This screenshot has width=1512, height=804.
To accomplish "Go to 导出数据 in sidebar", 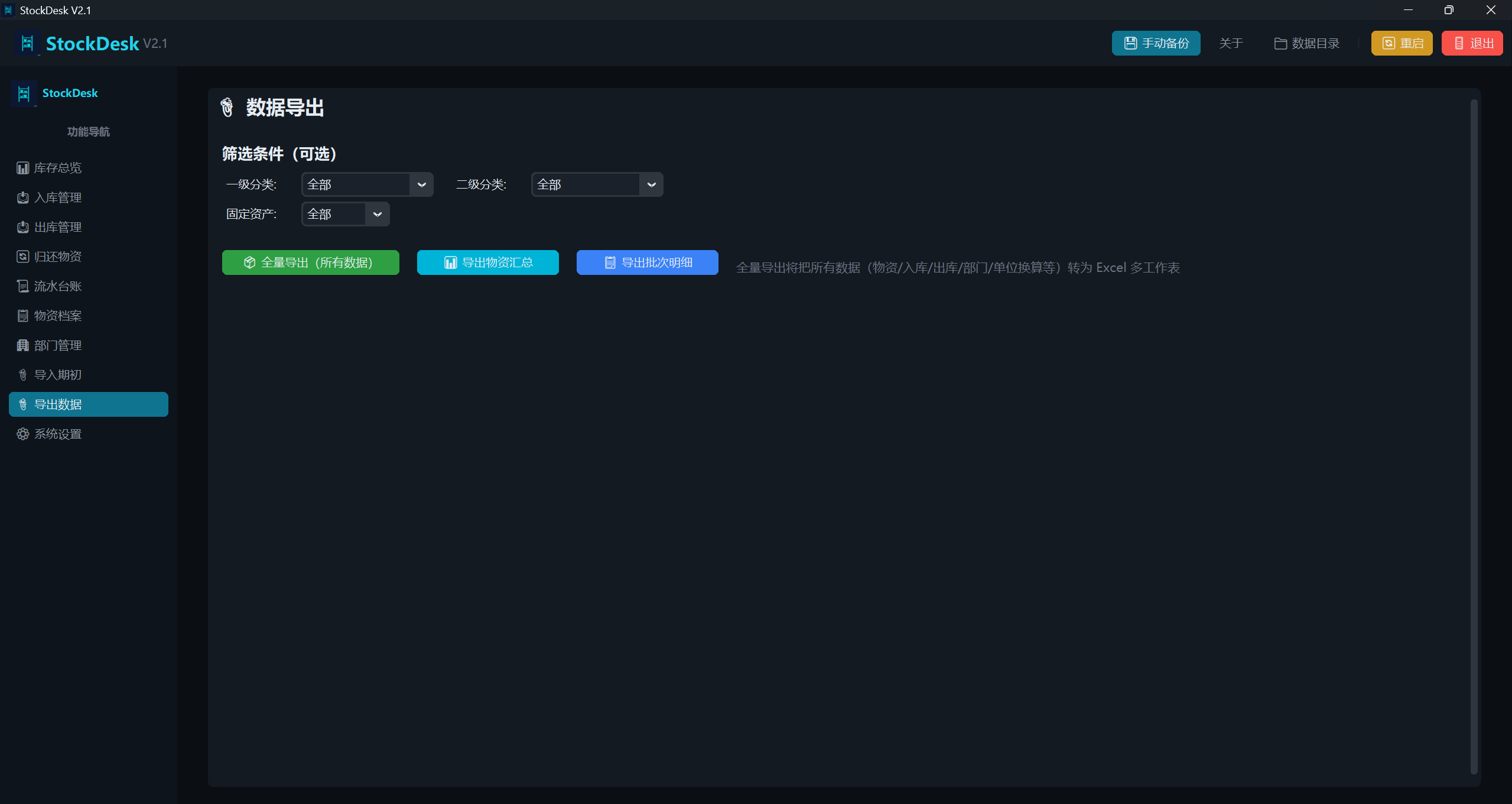I will 89,404.
